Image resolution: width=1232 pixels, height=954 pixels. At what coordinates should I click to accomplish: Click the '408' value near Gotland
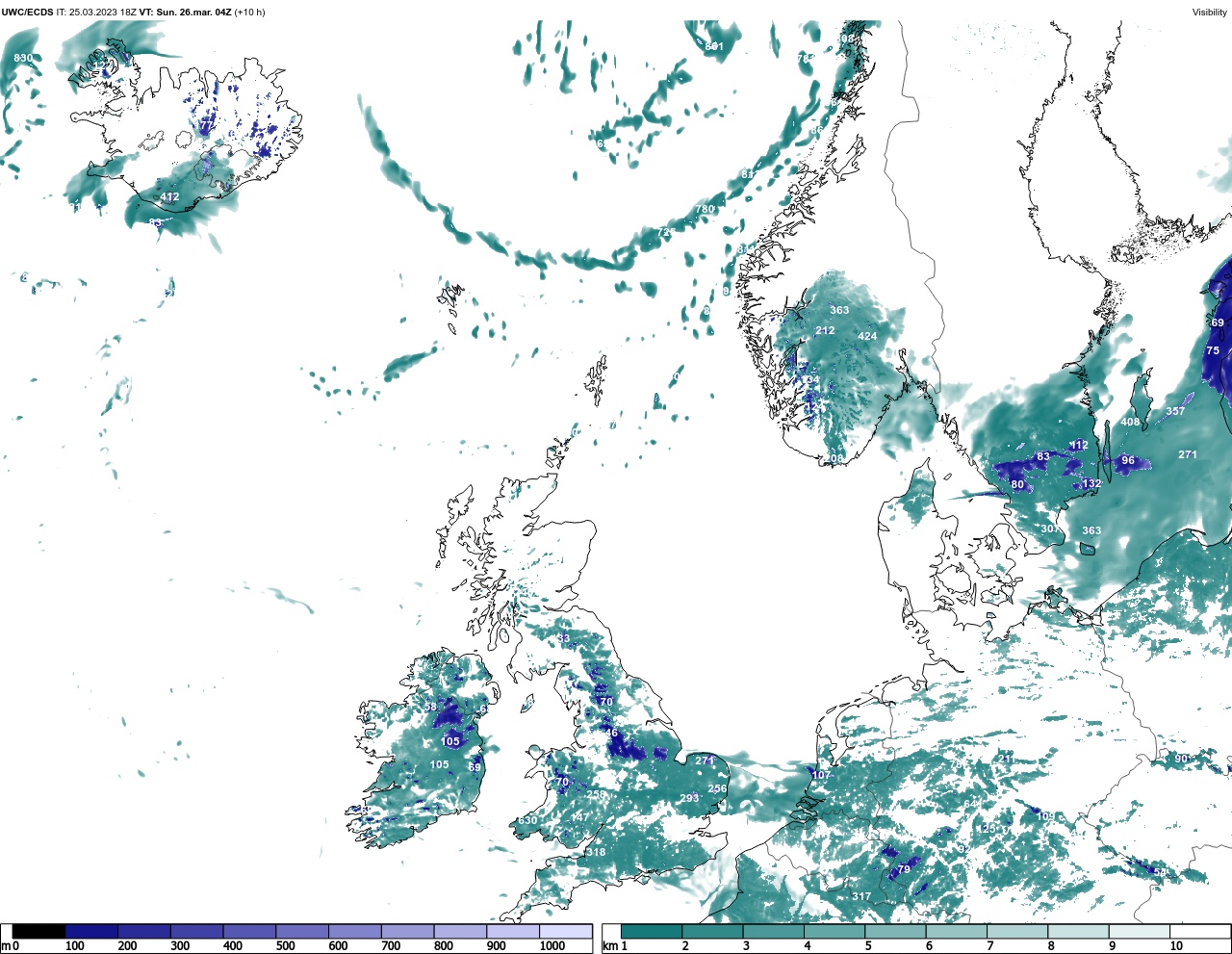click(1130, 422)
